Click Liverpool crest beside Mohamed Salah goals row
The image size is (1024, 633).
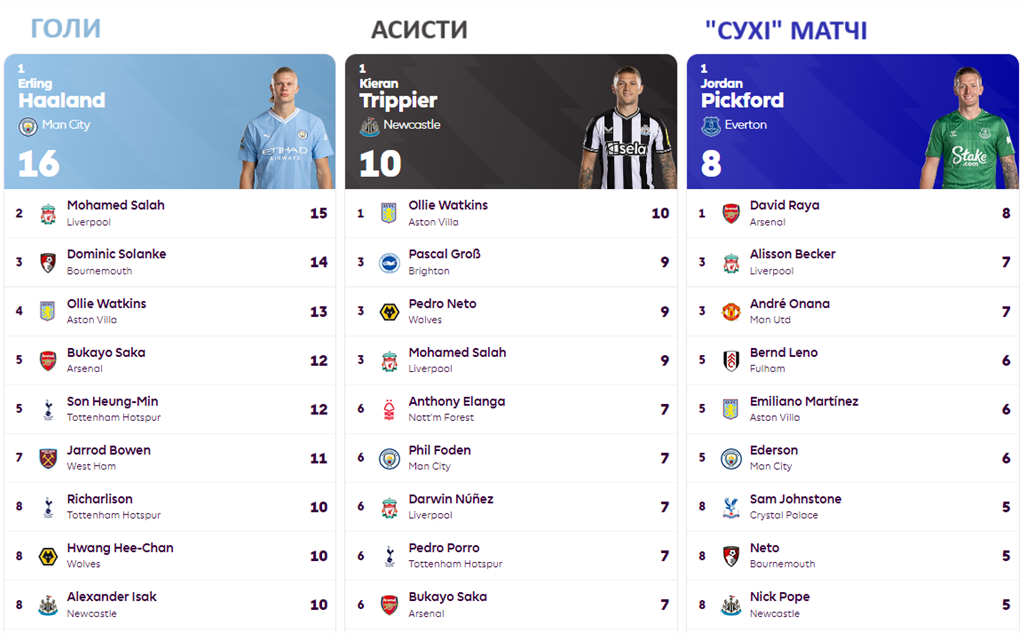pos(47,213)
